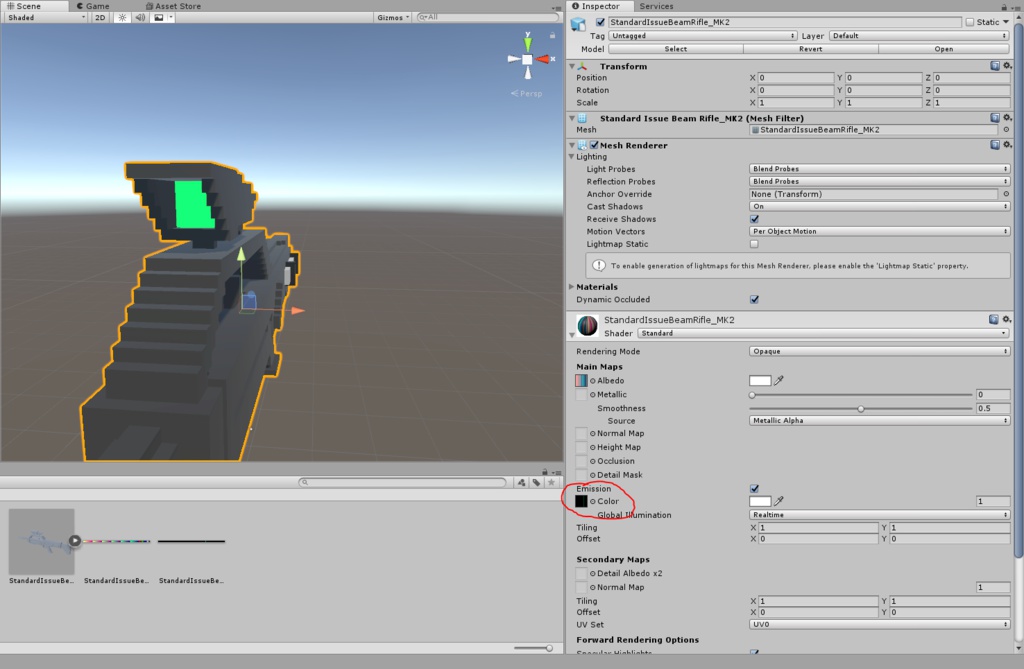The image size is (1024, 669).
Task: Click the Albedo color swatch
Action: (x=760, y=380)
